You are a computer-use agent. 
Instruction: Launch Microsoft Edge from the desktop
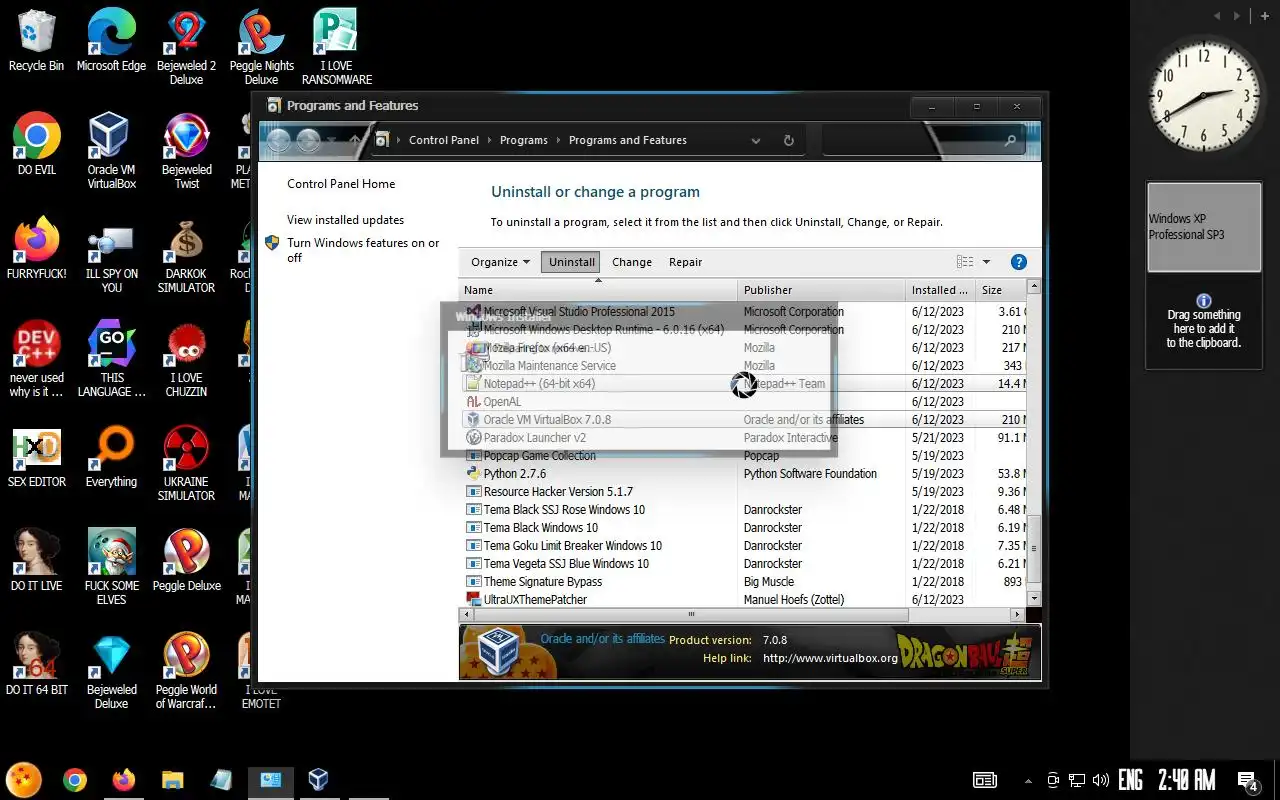coord(111,40)
